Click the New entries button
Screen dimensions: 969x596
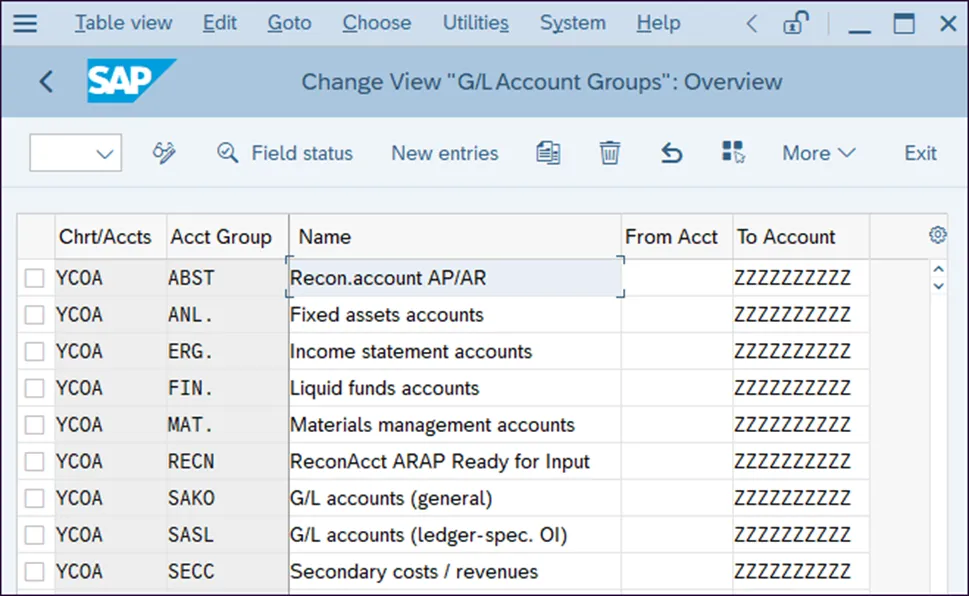(444, 153)
